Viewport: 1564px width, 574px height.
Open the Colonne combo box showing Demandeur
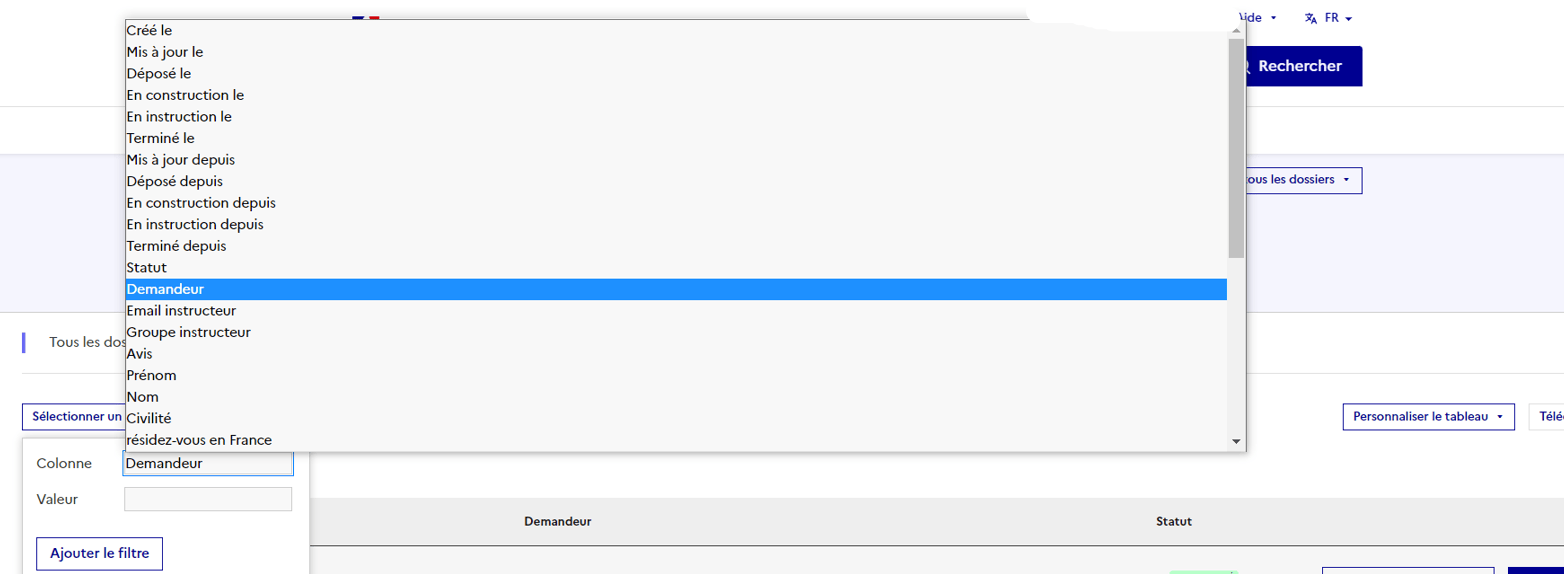[208, 464]
